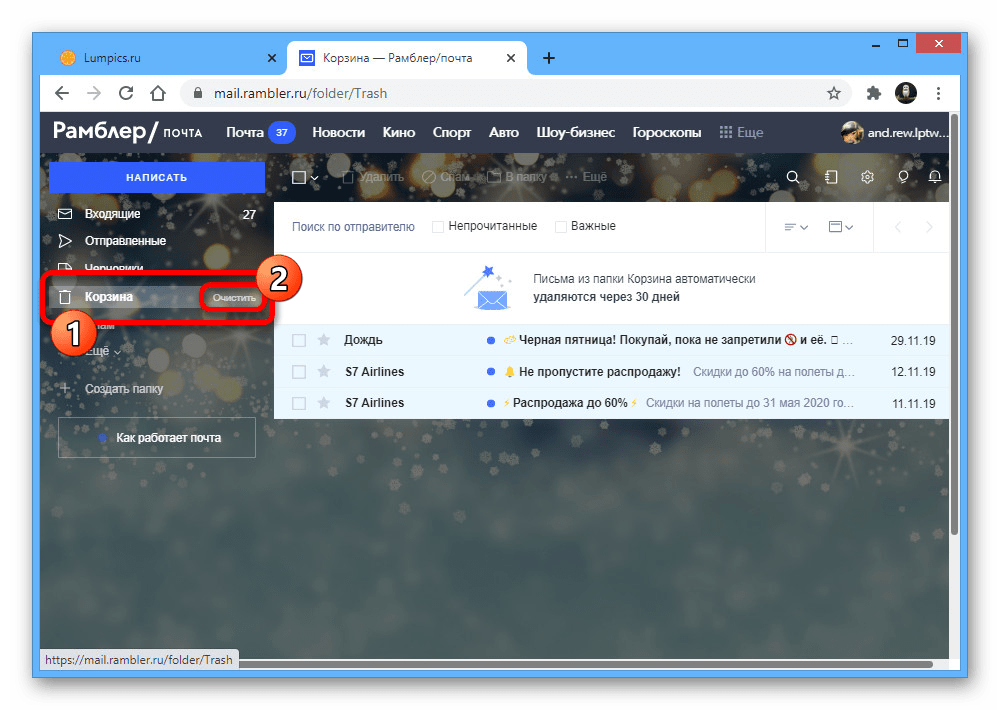1000x710 pixels.
Task: Click the address bar URL field
Action: (x=500, y=93)
